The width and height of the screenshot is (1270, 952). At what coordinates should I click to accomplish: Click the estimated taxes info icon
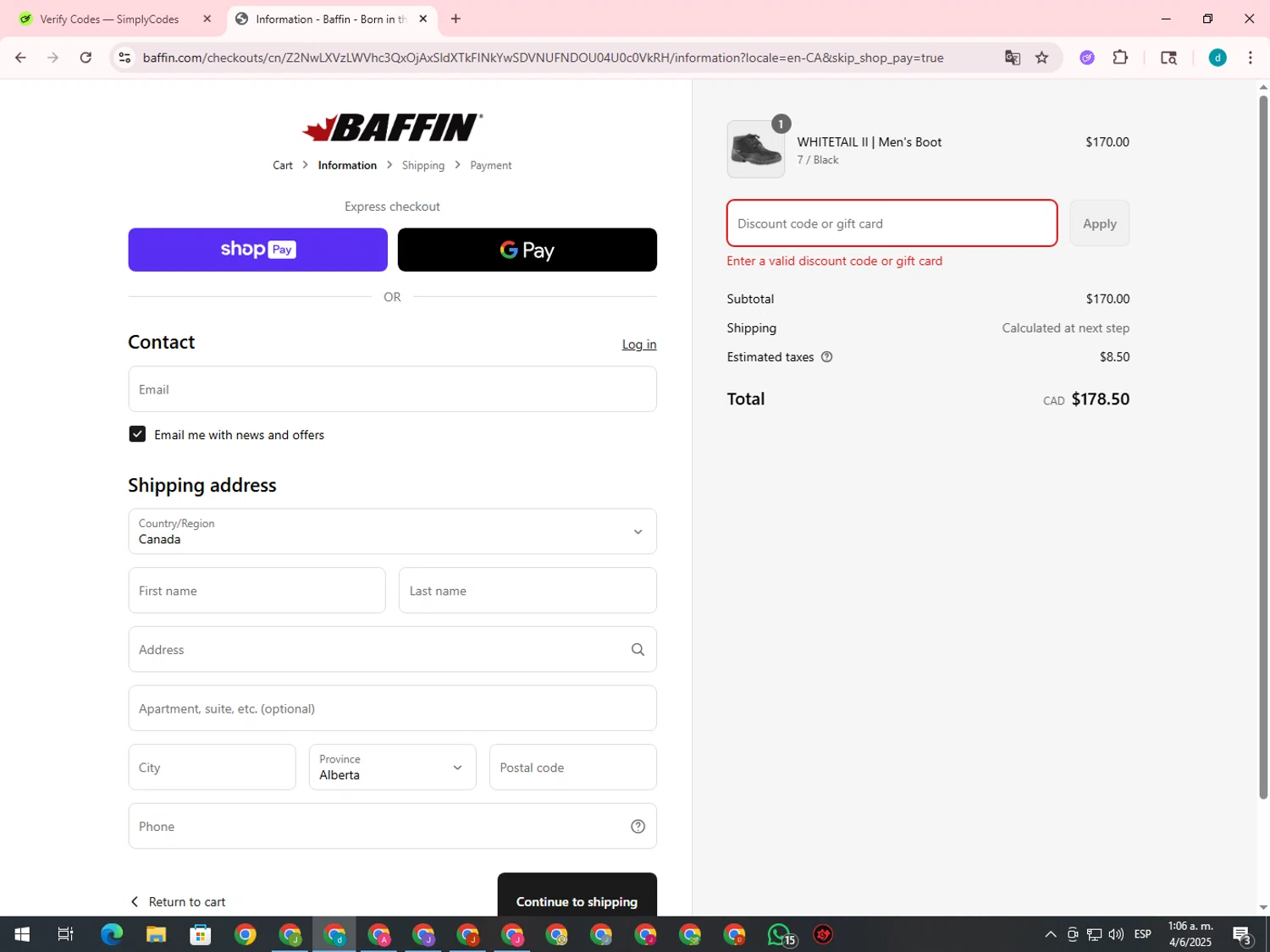point(827,357)
